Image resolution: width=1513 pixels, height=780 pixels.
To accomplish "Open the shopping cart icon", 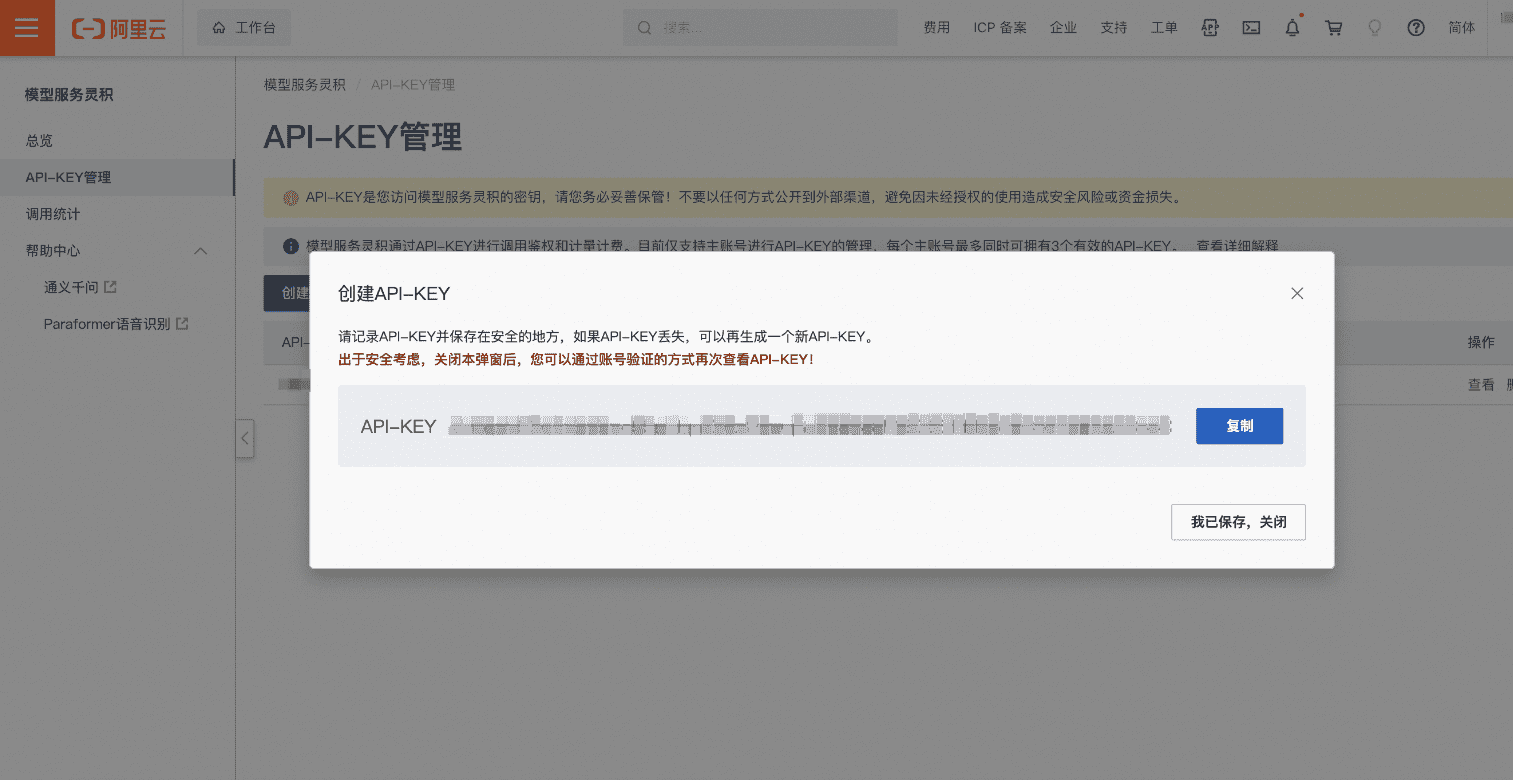I will tap(1333, 27).
